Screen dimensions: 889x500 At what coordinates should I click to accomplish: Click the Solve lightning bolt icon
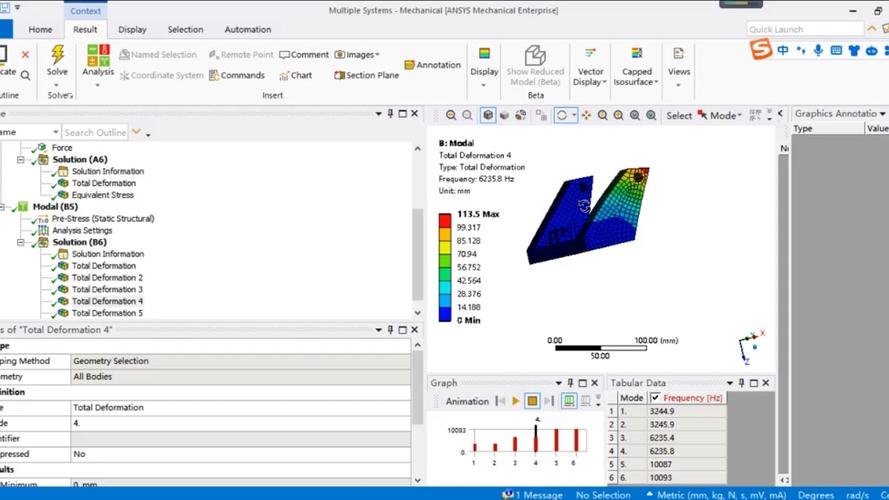(x=57, y=55)
